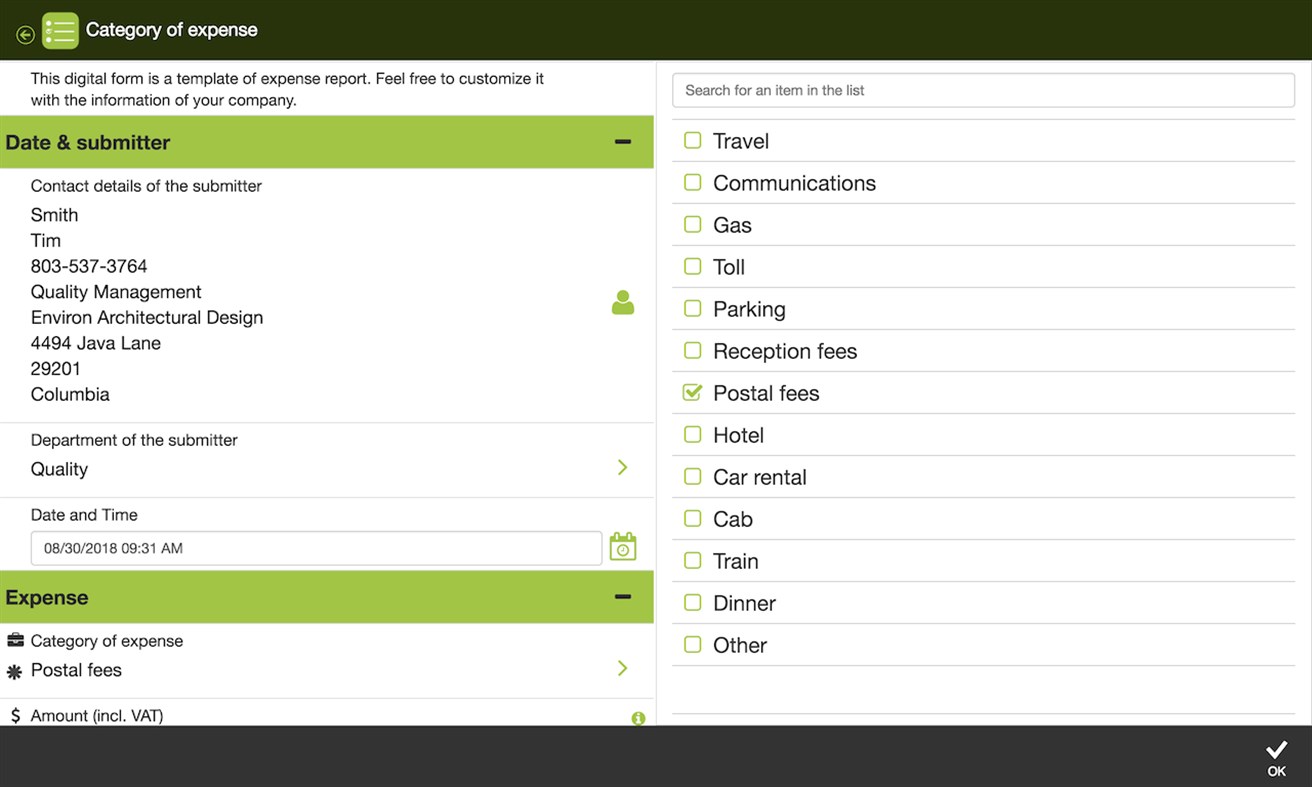The image size is (1312, 787).
Task: Click the search field for list items
Action: tap(983, 89)
